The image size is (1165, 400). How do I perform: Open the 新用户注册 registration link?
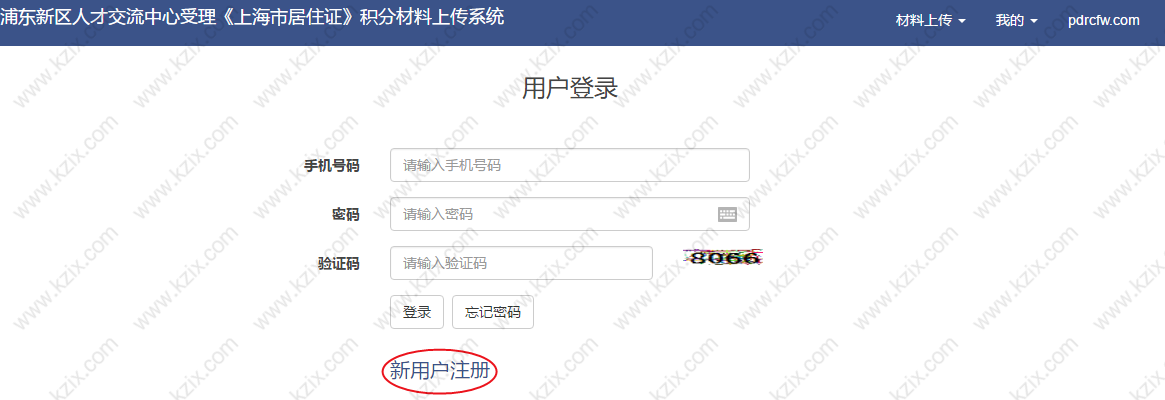pos(440,370)
